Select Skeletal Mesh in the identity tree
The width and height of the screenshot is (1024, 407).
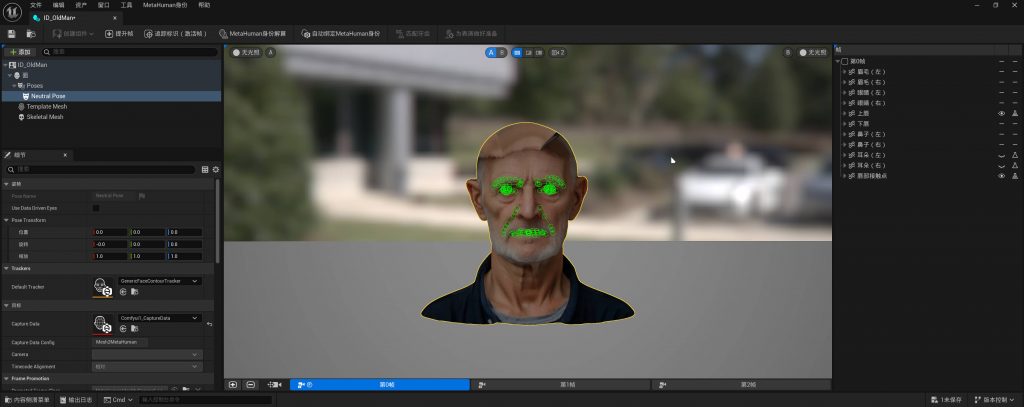coord(45,116)
